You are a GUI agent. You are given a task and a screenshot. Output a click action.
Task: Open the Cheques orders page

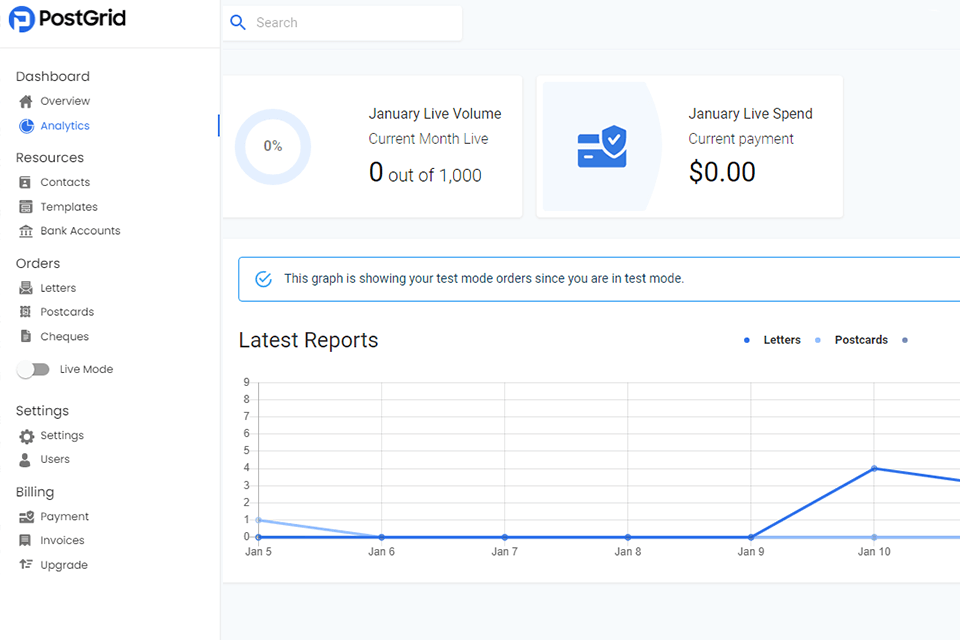[64, 337]
